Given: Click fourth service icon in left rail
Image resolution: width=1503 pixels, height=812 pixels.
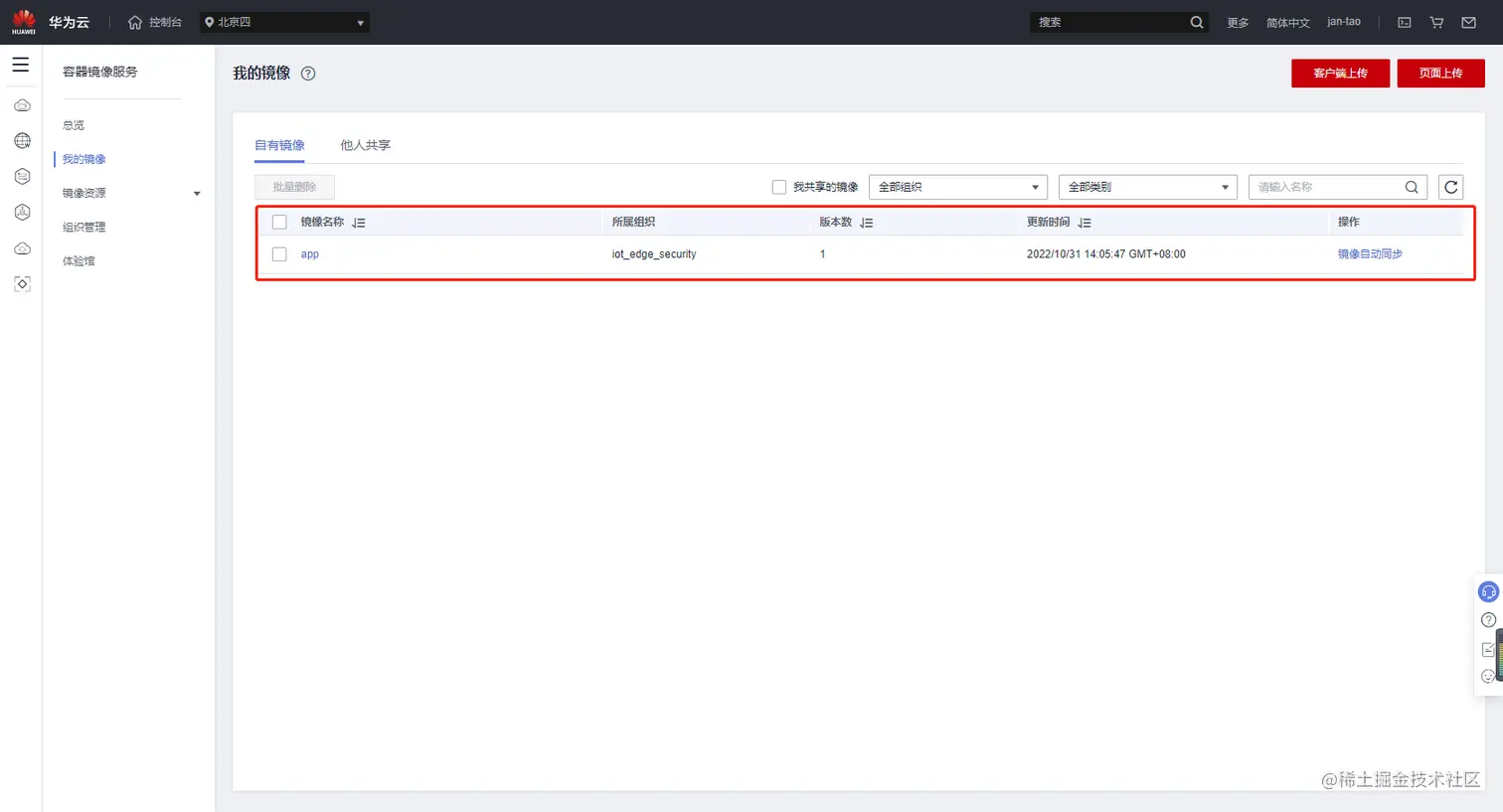Looking at the screenshot, I should (x=22, y=213).
